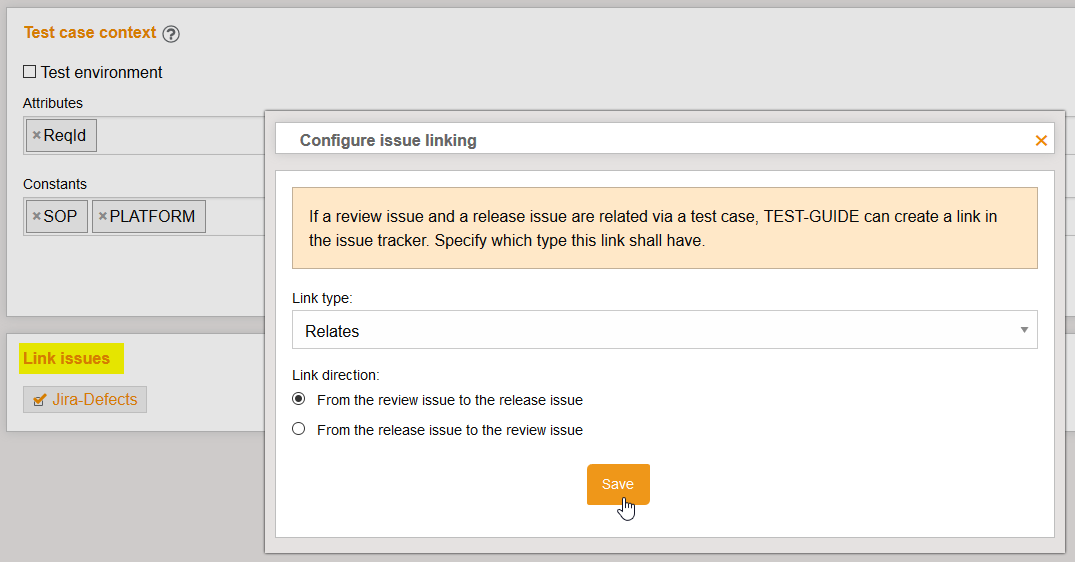This screenshot has height=562, width=1075.
Task: Select 'From the review issue to the release issue'
Action: [298, 399]
